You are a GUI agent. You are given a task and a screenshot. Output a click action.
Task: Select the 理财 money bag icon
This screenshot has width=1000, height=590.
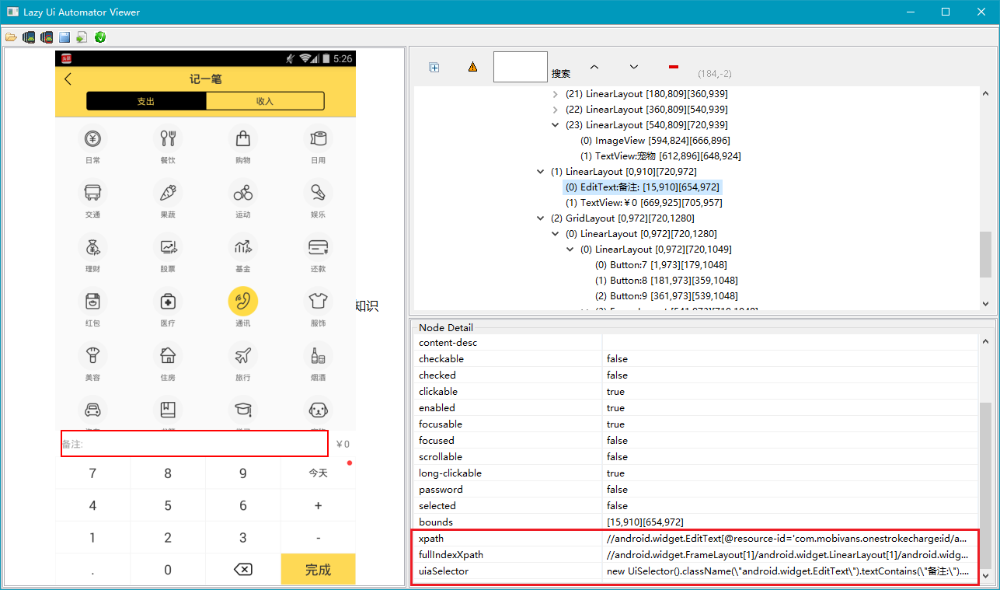tap(92, 247)
